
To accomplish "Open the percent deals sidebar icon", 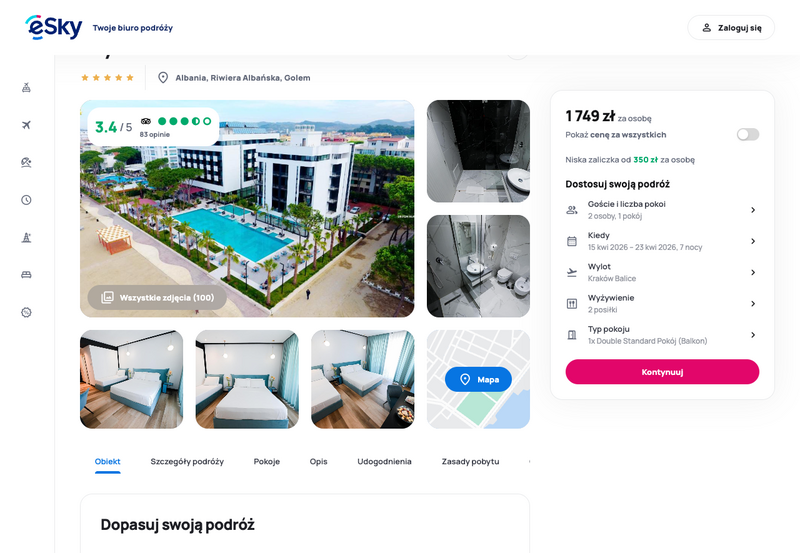I will click(x=27, y=312).
